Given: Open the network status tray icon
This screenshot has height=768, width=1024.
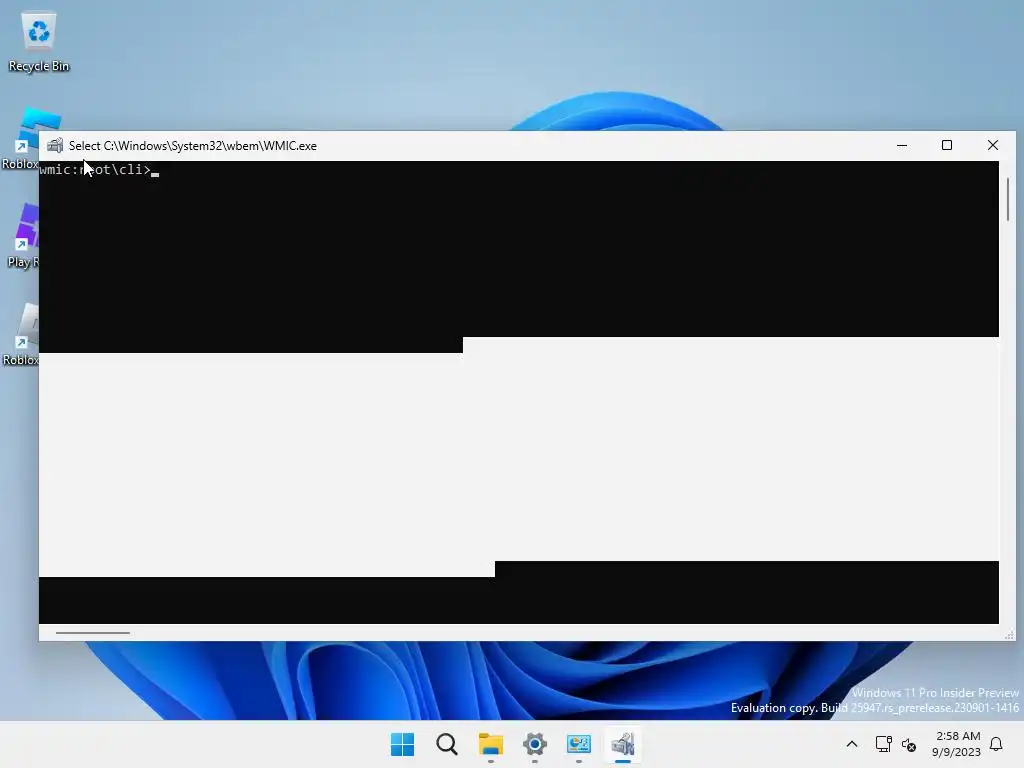Looking at the screenshot, I should (883, 744).
